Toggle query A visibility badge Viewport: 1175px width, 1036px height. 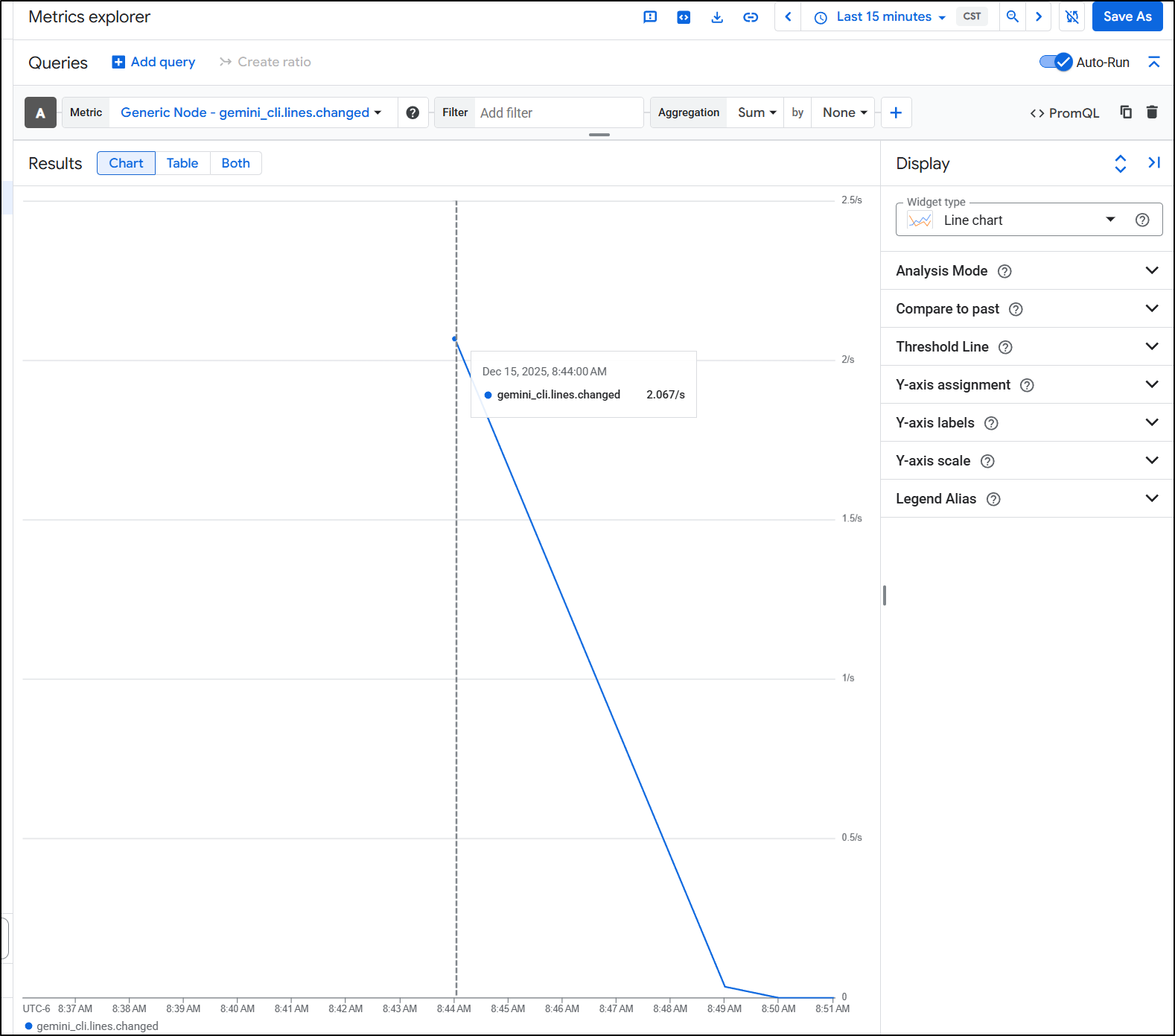(40, 112)
